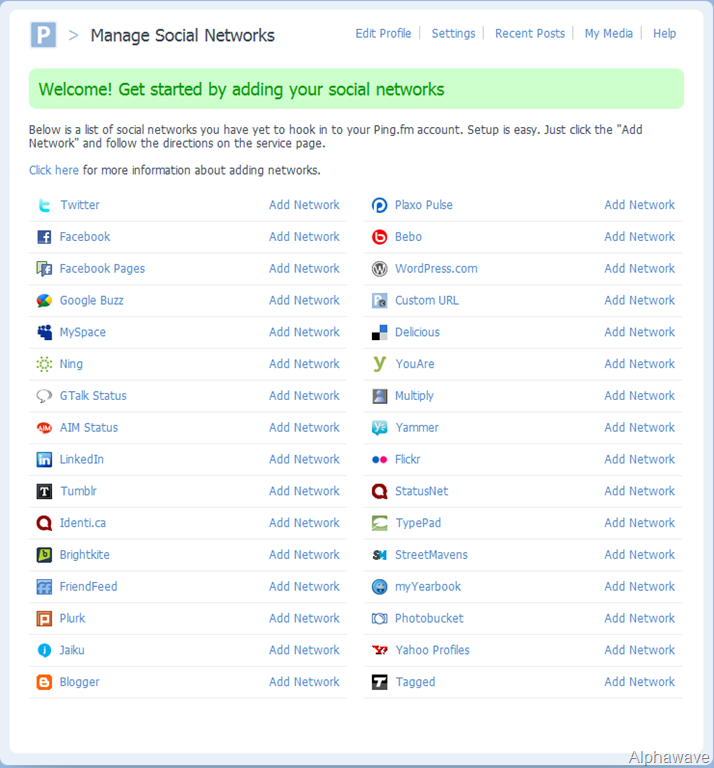Open the MySpace network name link
This screenshot has width=714, height=768.
(83, 333)
